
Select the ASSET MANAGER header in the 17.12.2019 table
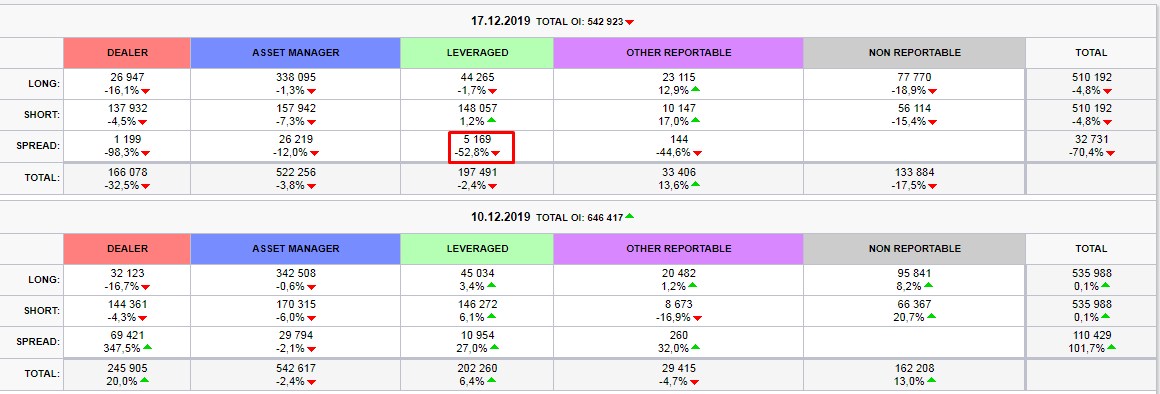click(295, 52)
